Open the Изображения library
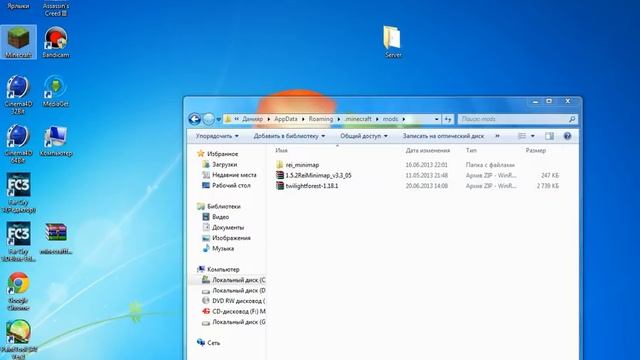This screenshot has width=640, height=360. pos(231,238)
